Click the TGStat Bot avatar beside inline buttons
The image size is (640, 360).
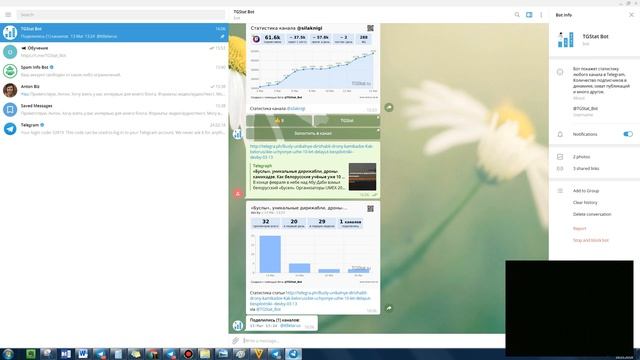click(x=238, y=134)
